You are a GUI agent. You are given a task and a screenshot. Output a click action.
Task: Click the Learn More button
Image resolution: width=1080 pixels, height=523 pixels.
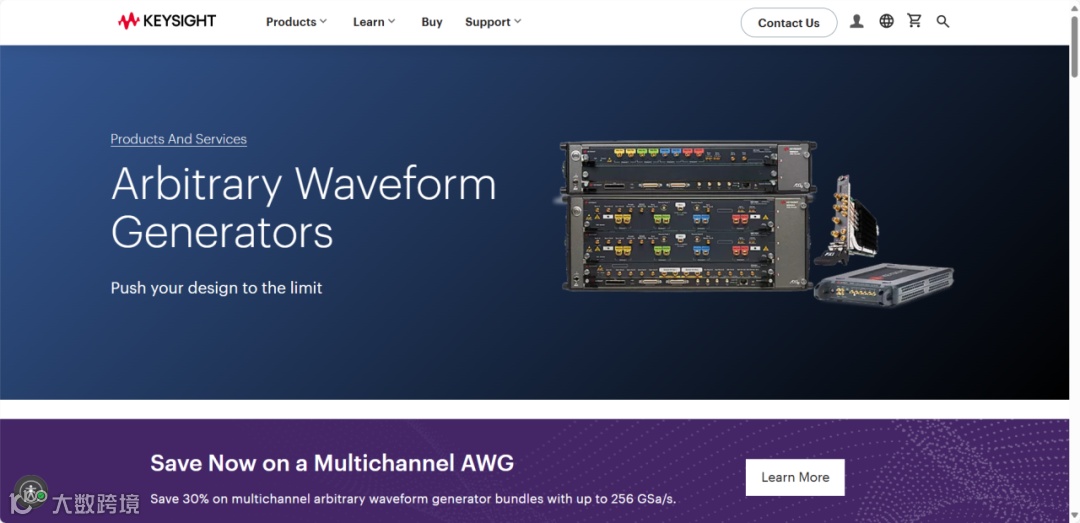click(x=795, y=477)
